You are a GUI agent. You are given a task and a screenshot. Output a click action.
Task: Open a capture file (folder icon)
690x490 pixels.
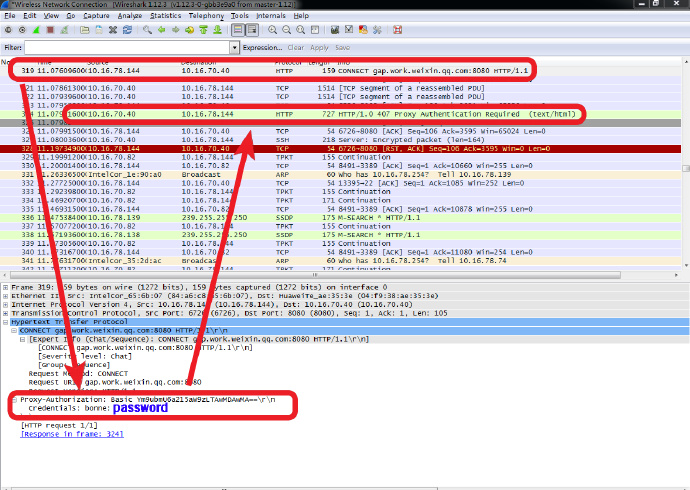84,30
